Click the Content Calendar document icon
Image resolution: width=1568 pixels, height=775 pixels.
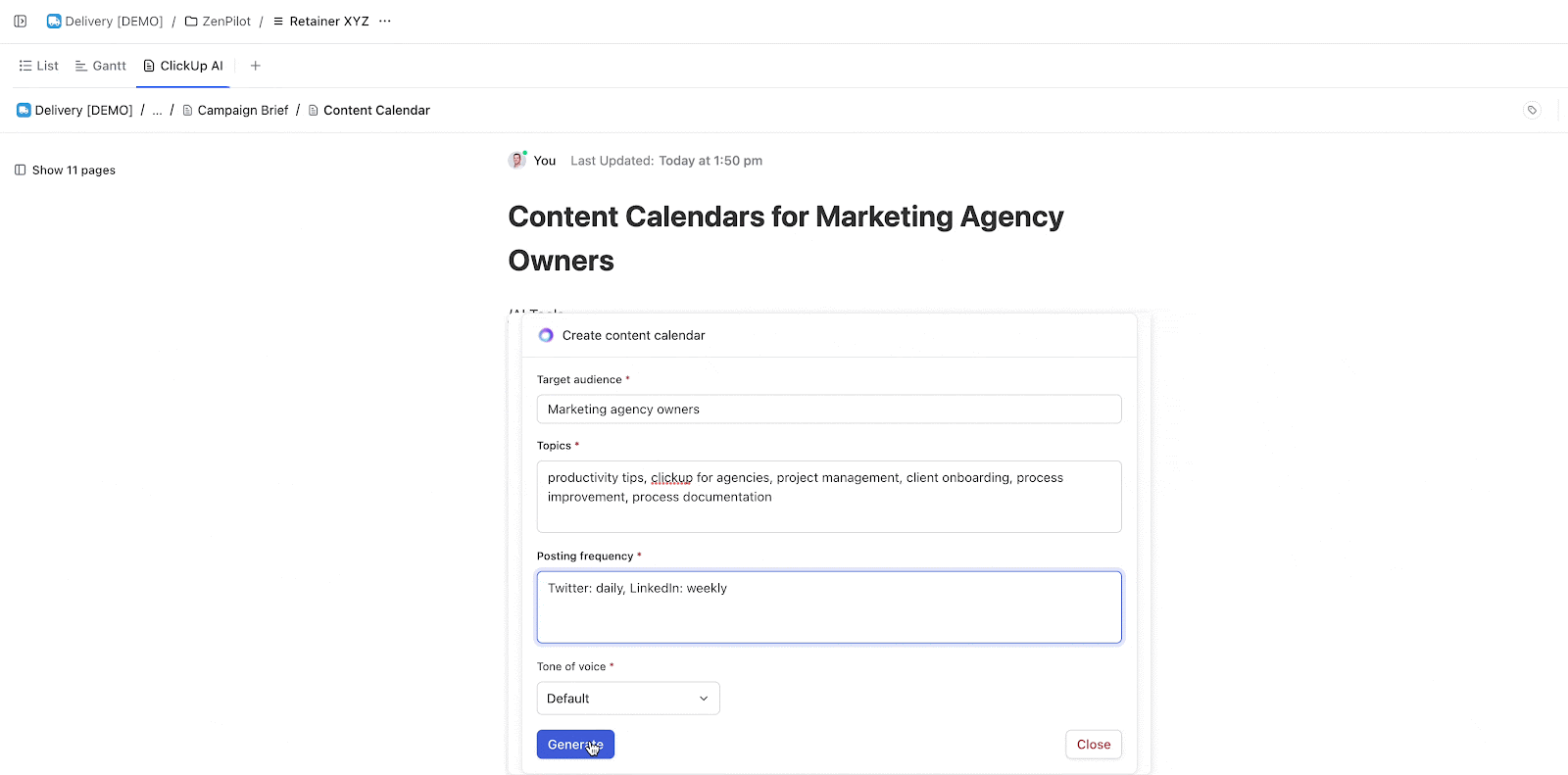[x=313, y=110]
